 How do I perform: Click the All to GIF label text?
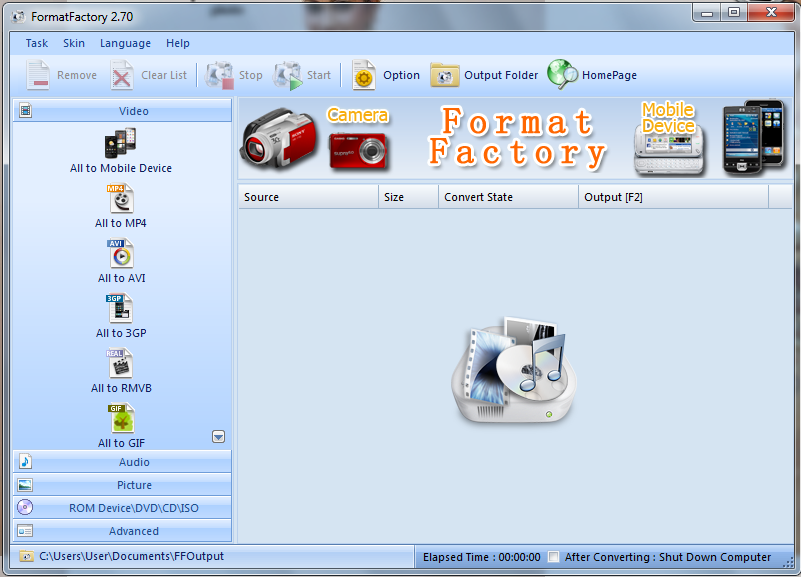[x=122, y=443]
